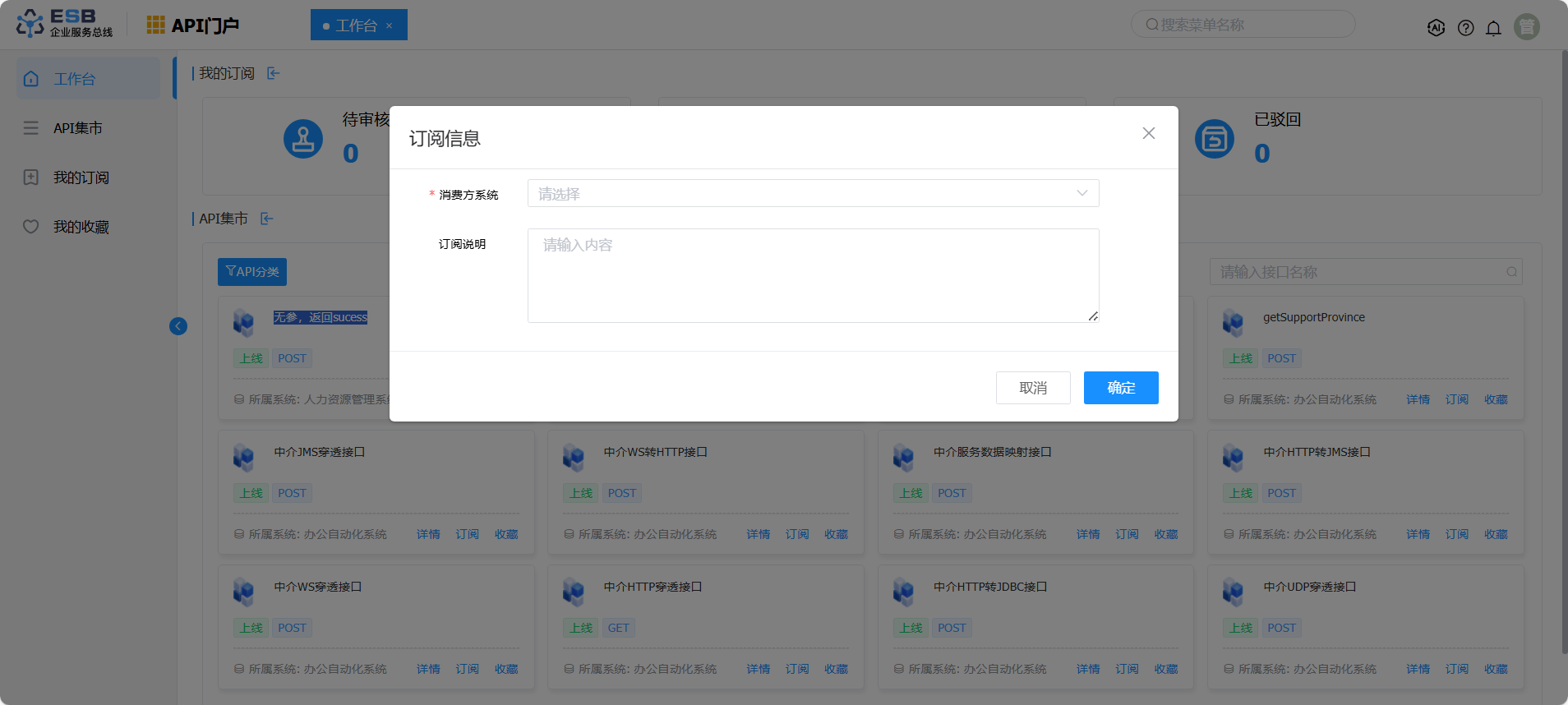Click the 已驳回 status icon
Viewport: 1568px width, 705px height.
(x=1214, y=139)
